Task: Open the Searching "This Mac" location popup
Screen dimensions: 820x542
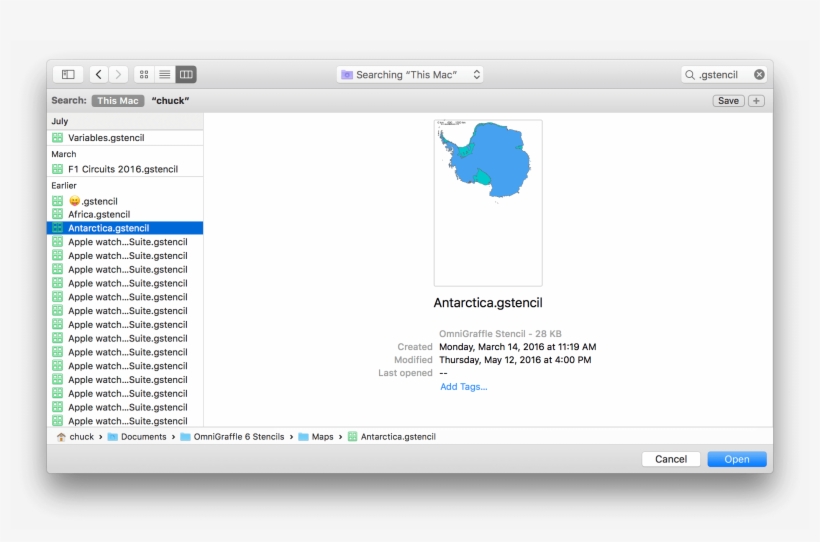Action: click(x=410, y=74)
